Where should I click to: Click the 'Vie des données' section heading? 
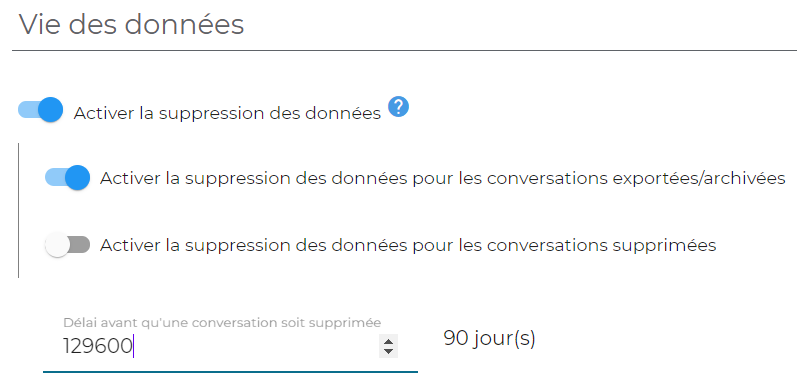coord(132,24)
